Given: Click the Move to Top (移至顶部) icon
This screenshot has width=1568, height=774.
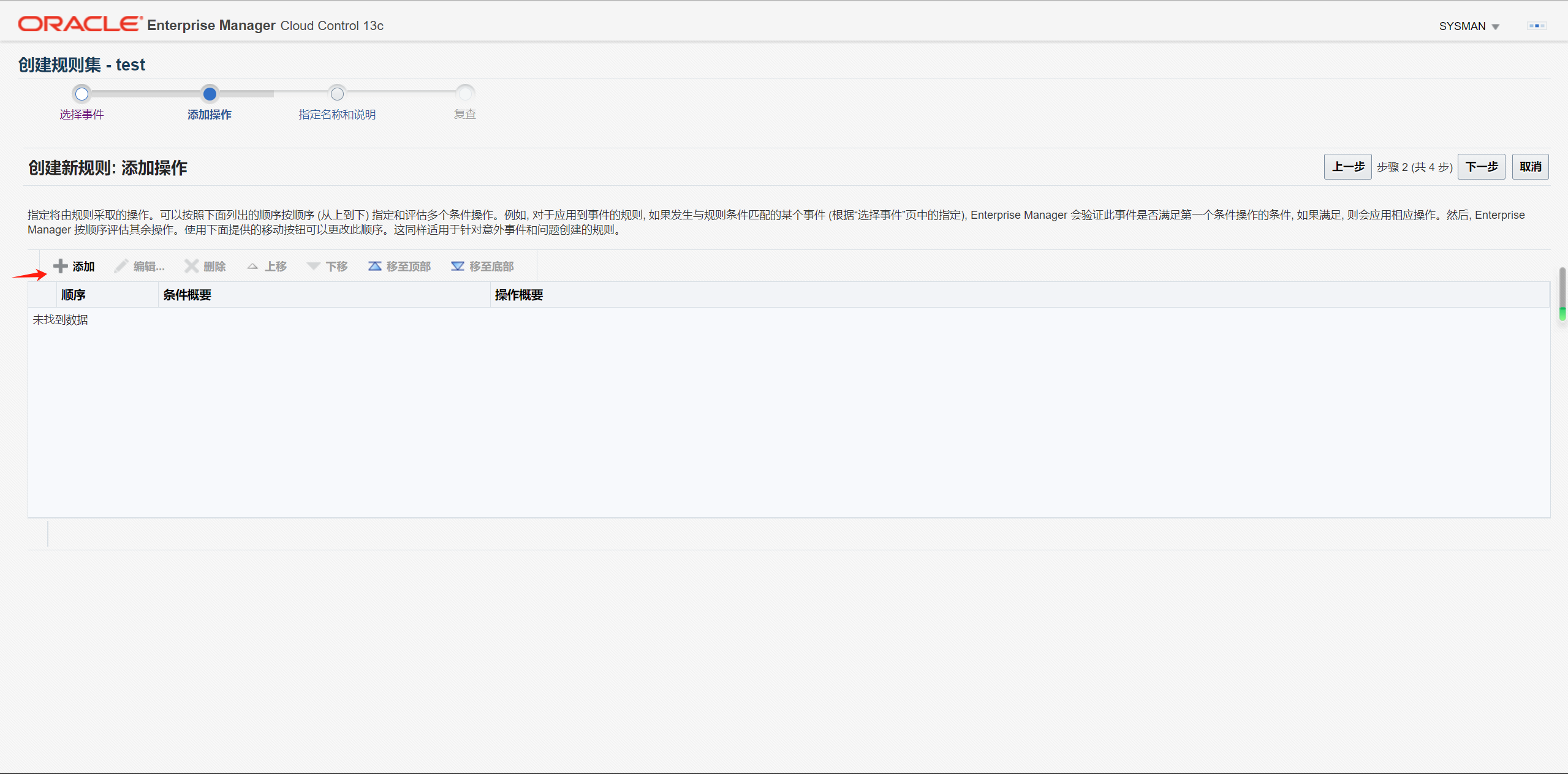Looking at the screenshot, I should pyautogui.click(x=374, y=266).
